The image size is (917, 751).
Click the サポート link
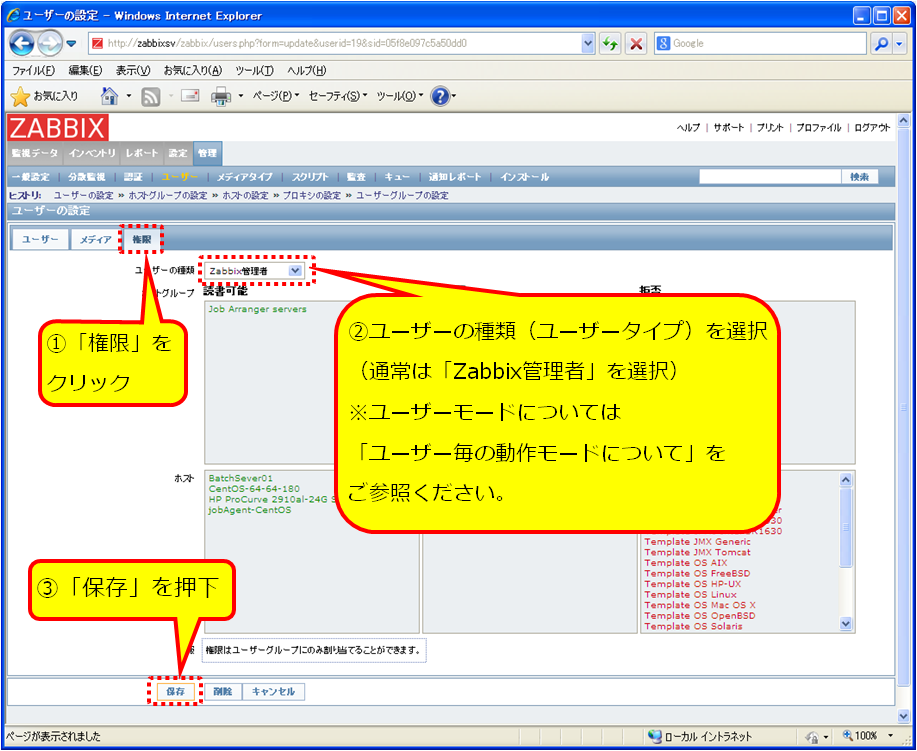(x=729, y=128)
